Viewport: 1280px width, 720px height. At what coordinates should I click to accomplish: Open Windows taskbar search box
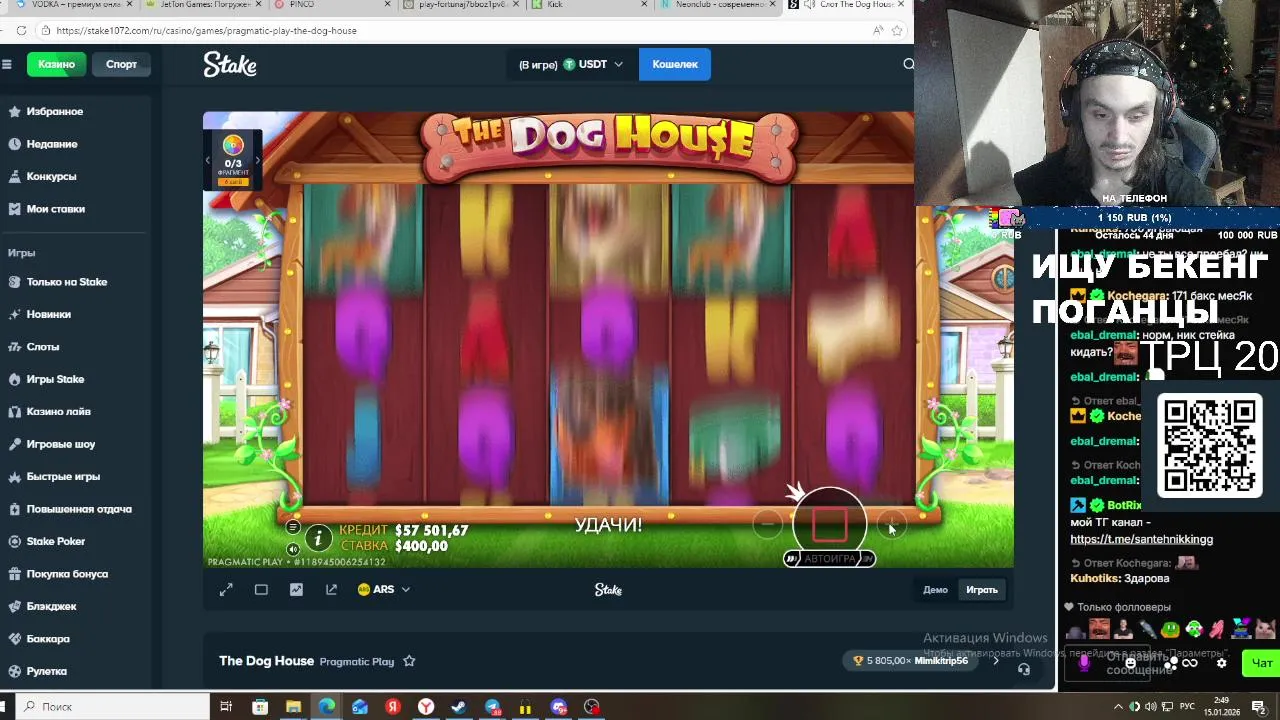pos(113,707)
